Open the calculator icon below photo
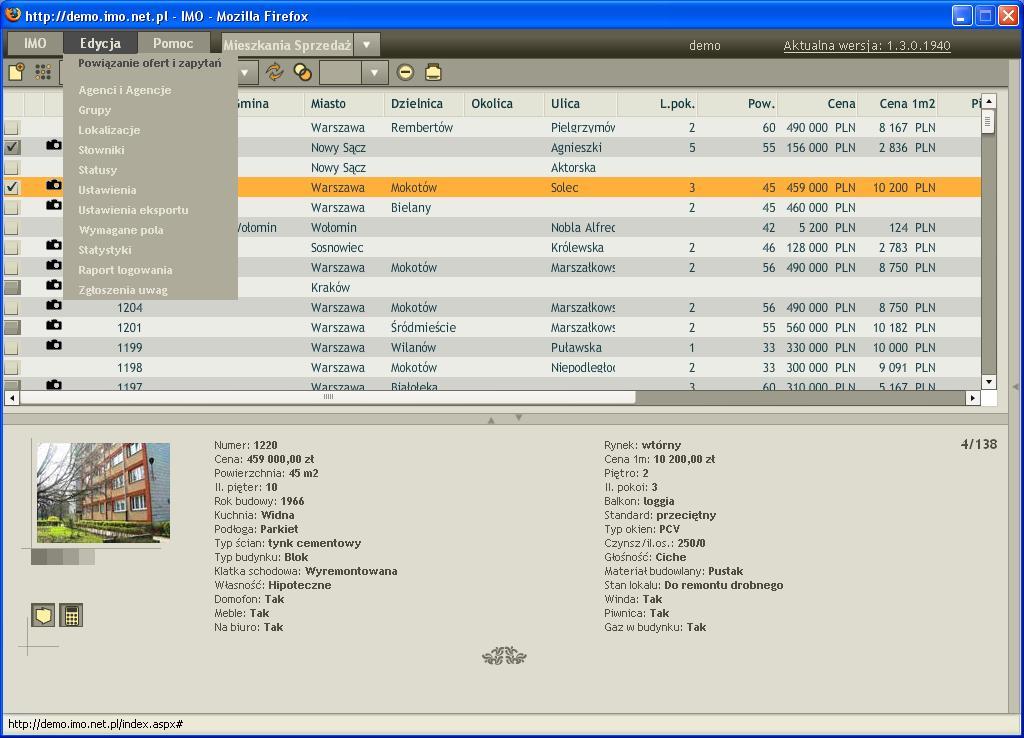 click(71, 615)
